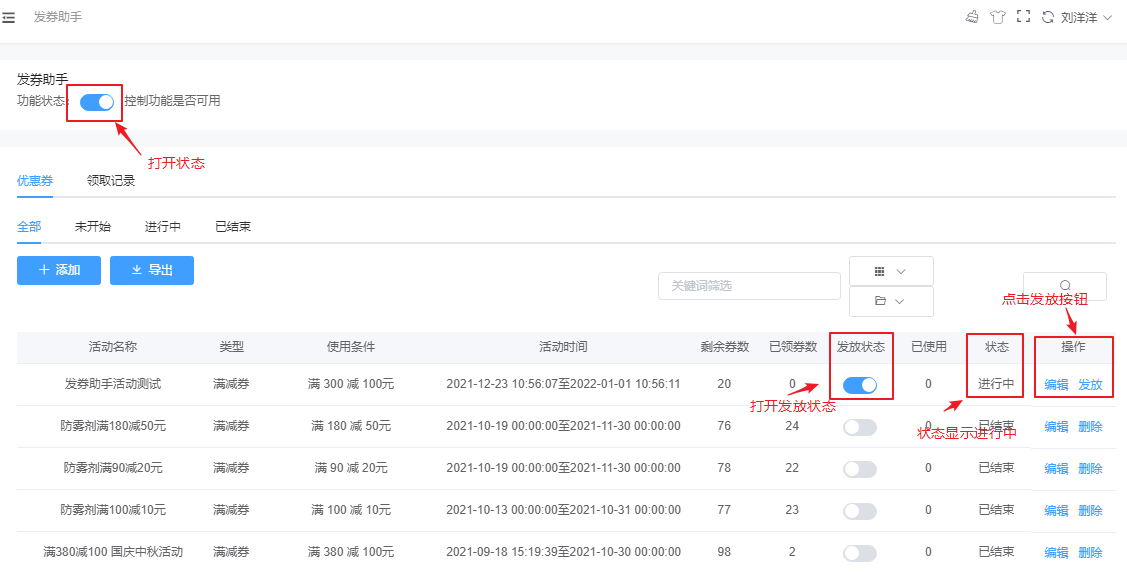This screenshot has height=572, width=1127.
Task: Click the grid column-display icon button
Action: coord(890,271)
